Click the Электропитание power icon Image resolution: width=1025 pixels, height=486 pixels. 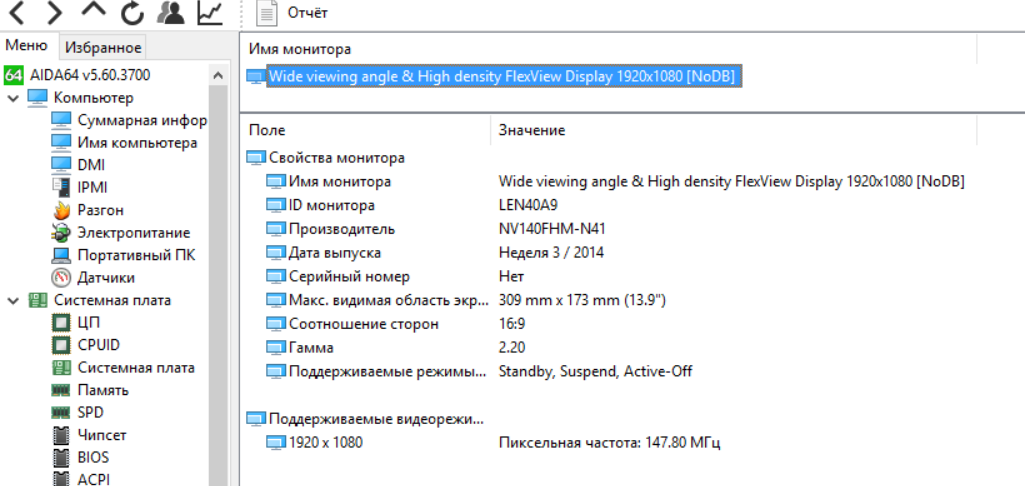[61, 233]
